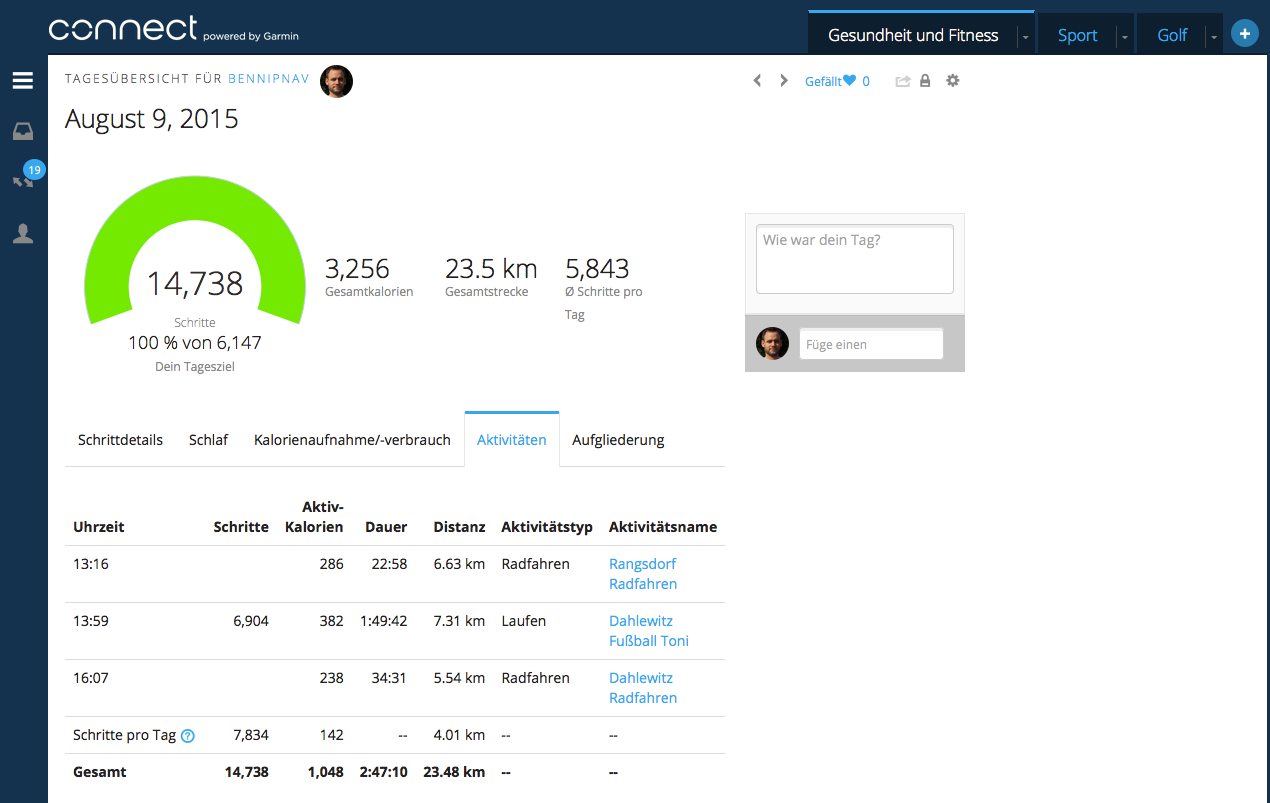Open the sync icon with the 19 badge
Screen dimensions: 1270x803
click(23, 181)
